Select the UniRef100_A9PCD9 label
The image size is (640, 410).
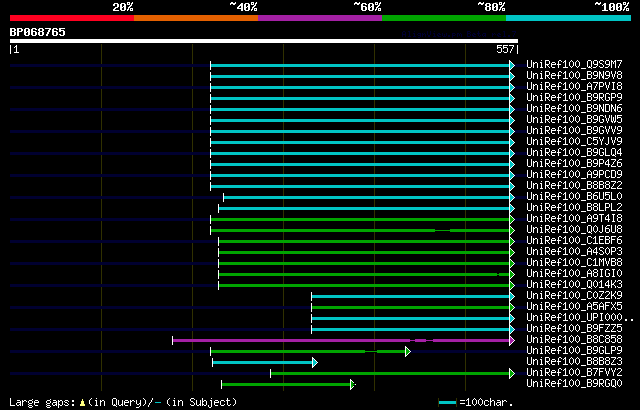point(574,175)
